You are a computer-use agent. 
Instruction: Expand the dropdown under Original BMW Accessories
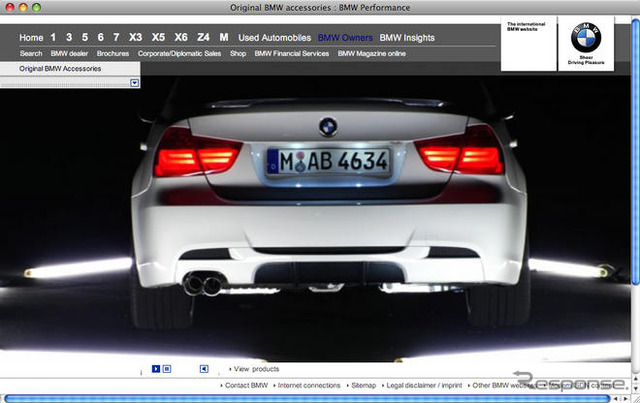click(135, 83)
